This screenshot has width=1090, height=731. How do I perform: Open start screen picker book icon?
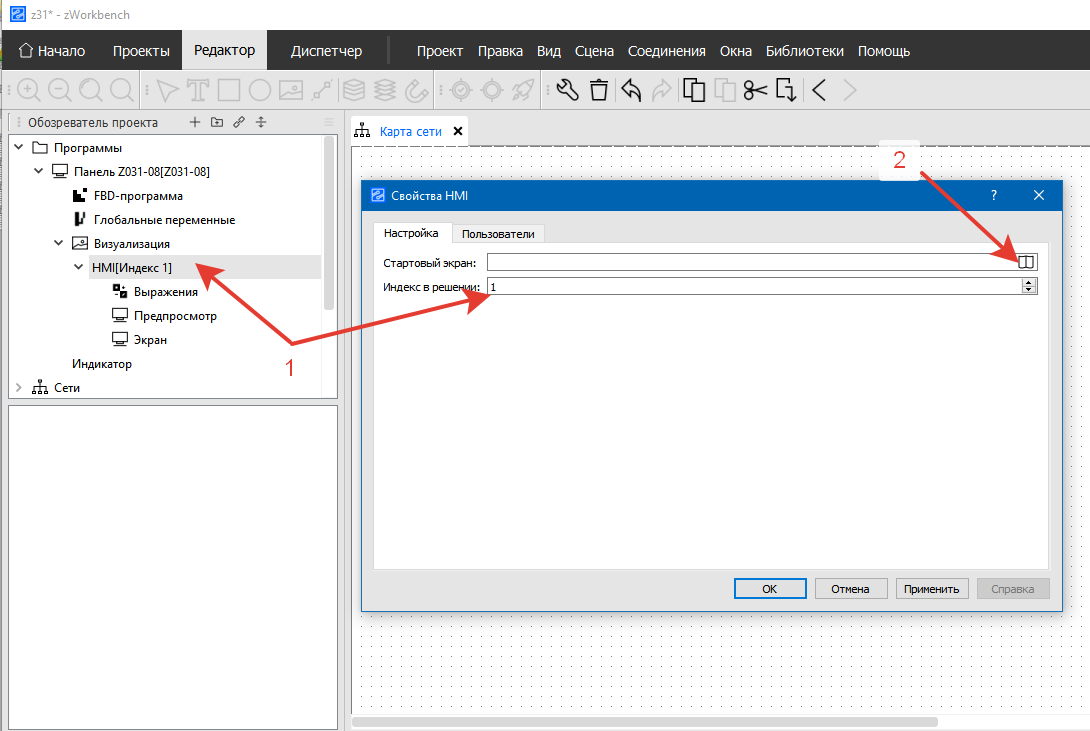(1025, 262)
